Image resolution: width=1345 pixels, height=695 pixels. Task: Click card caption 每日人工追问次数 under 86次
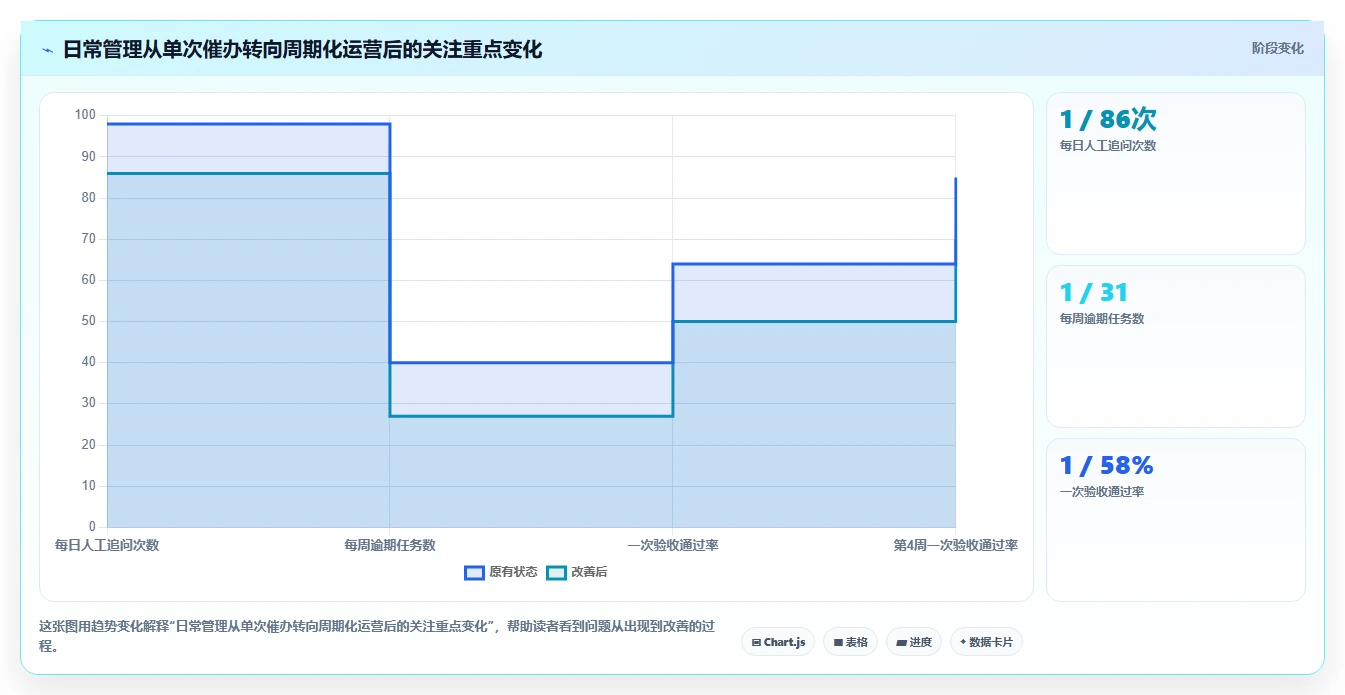tap(1108, 146)
